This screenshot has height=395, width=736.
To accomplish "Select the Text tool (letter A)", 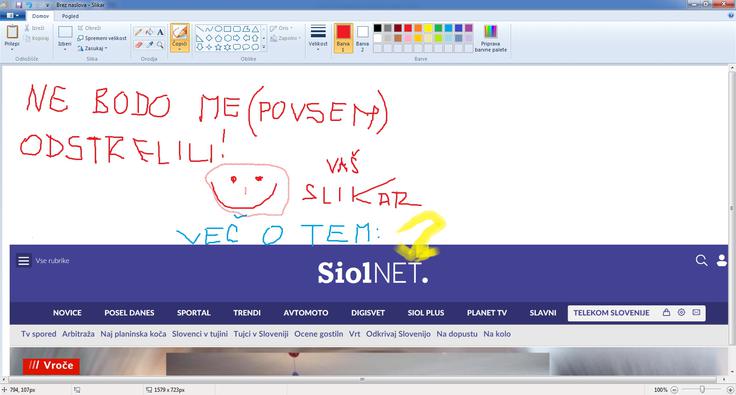I will point(160,32).
